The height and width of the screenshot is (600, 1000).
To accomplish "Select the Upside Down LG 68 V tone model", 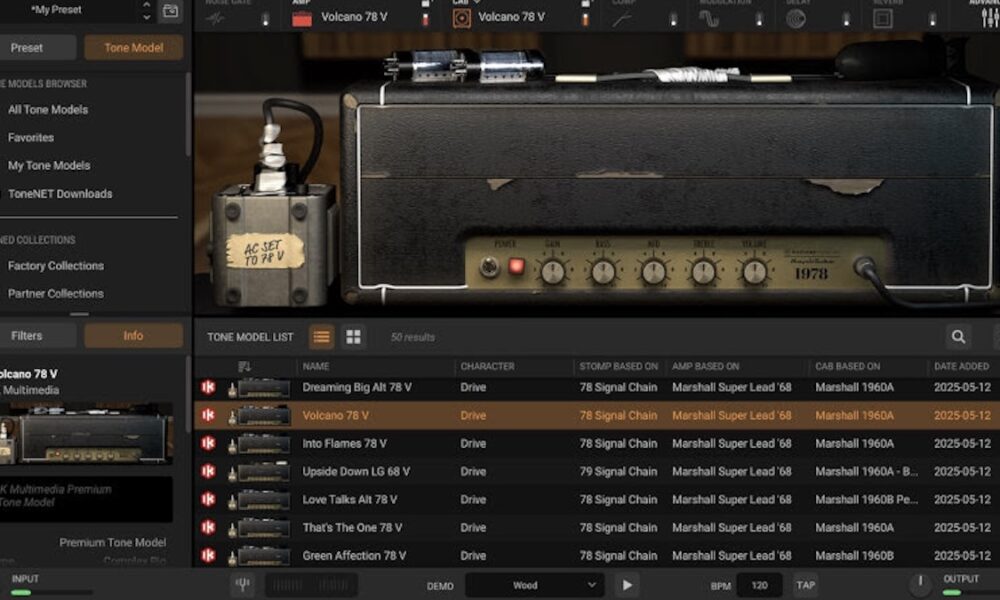I will pyautogui.click(x=597, y=471).
